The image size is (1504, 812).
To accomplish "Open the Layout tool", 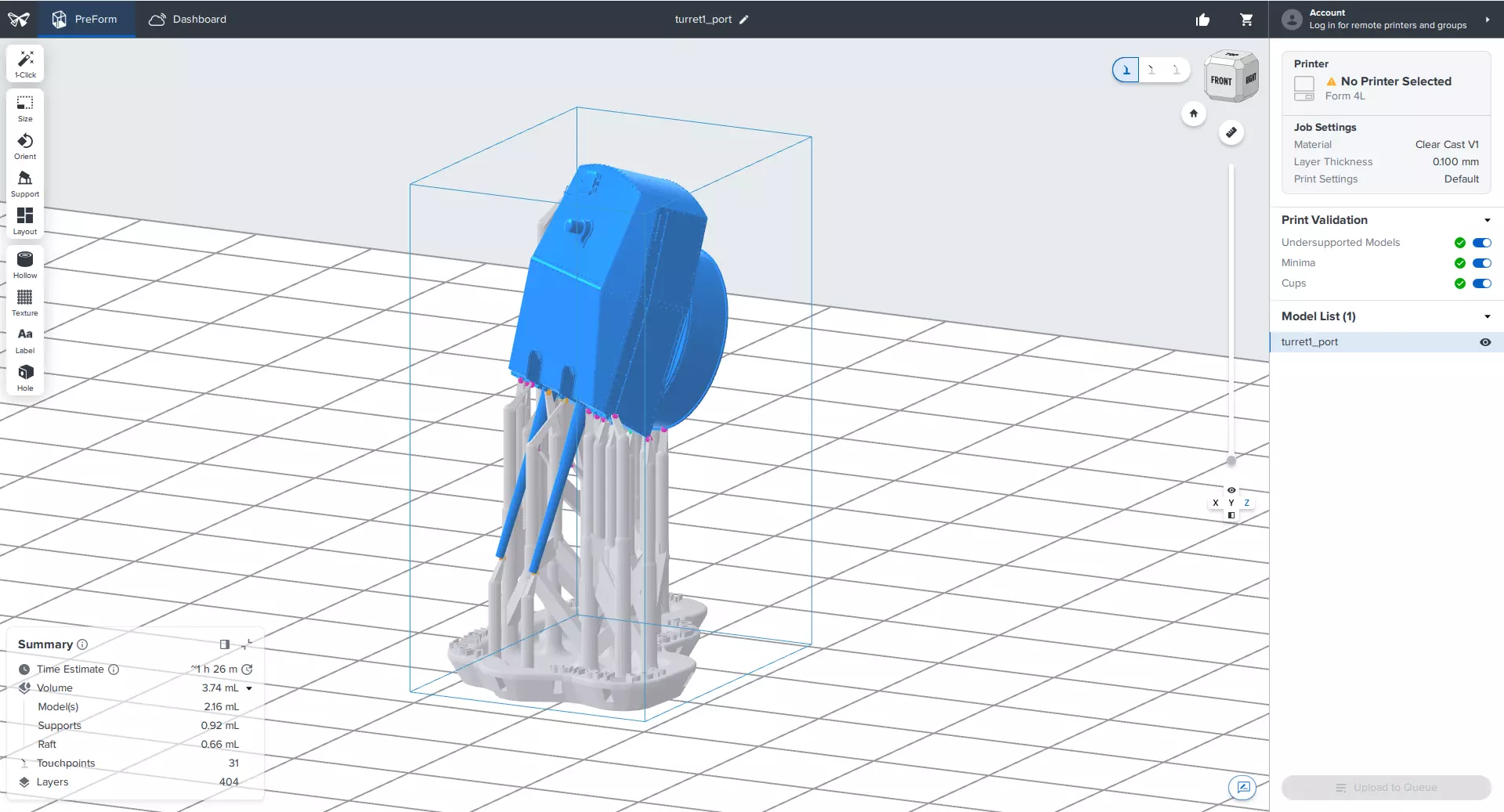I will click(25, 222).
